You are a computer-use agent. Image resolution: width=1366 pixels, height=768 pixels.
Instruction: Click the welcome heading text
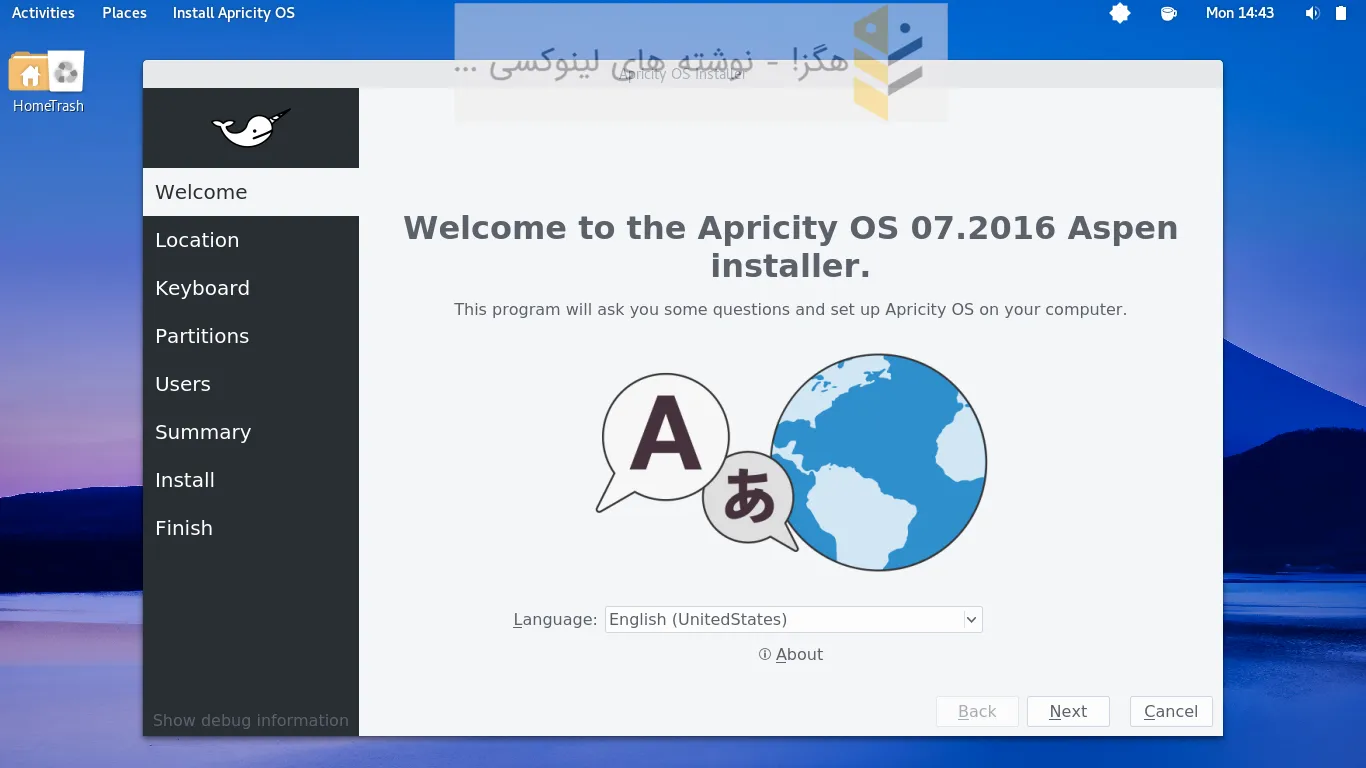click(x=790, y=247)
